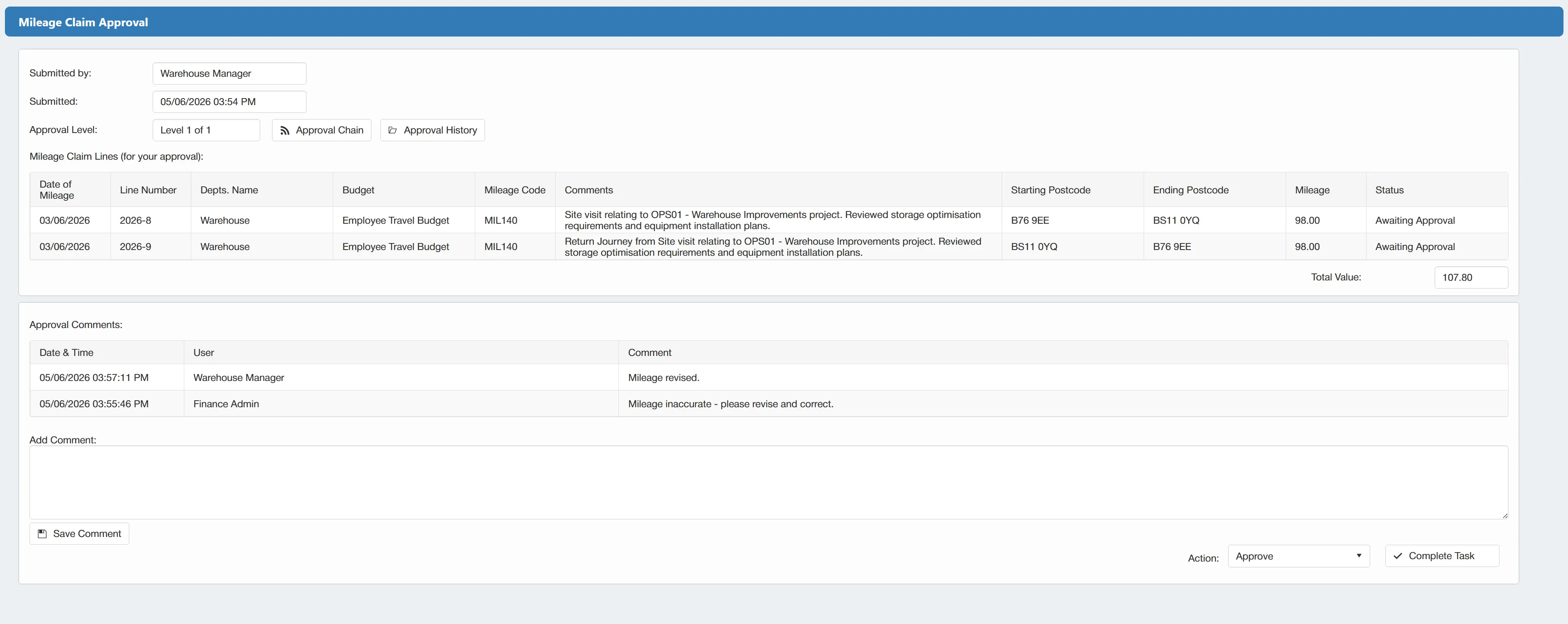Select line number 2026-8 cell

point(150,220)
